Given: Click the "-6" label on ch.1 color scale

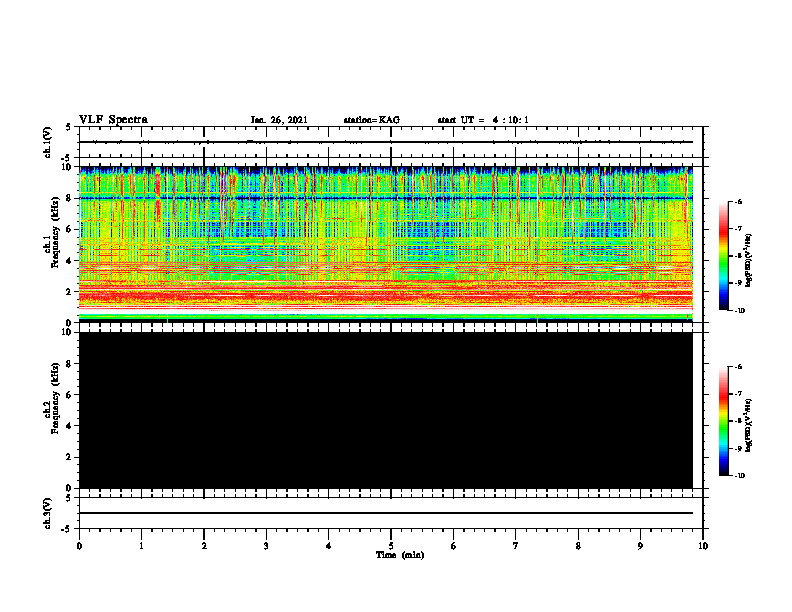Looking at the screenshot, I should pos(738,201).
